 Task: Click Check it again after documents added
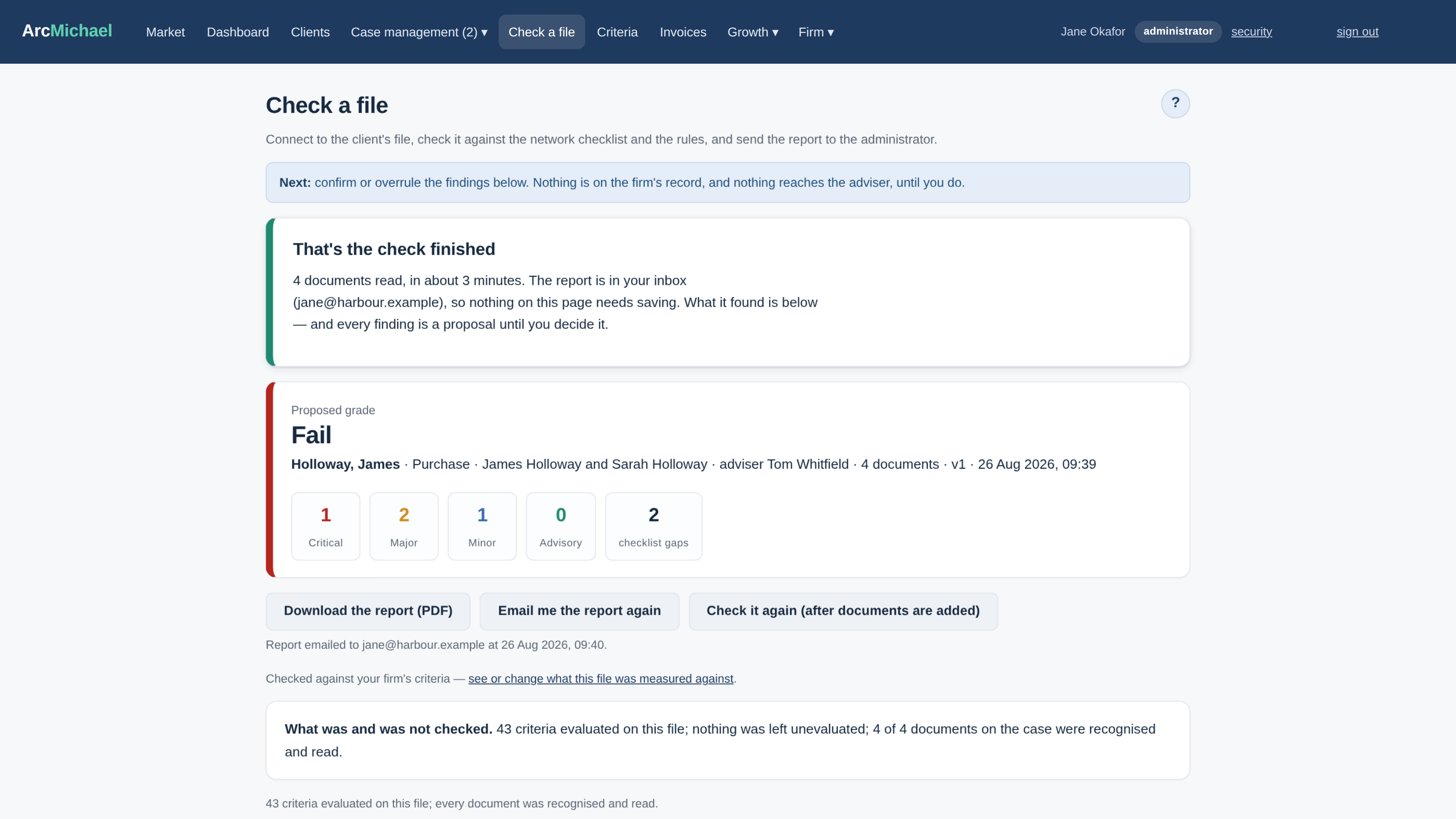[843, 611]
